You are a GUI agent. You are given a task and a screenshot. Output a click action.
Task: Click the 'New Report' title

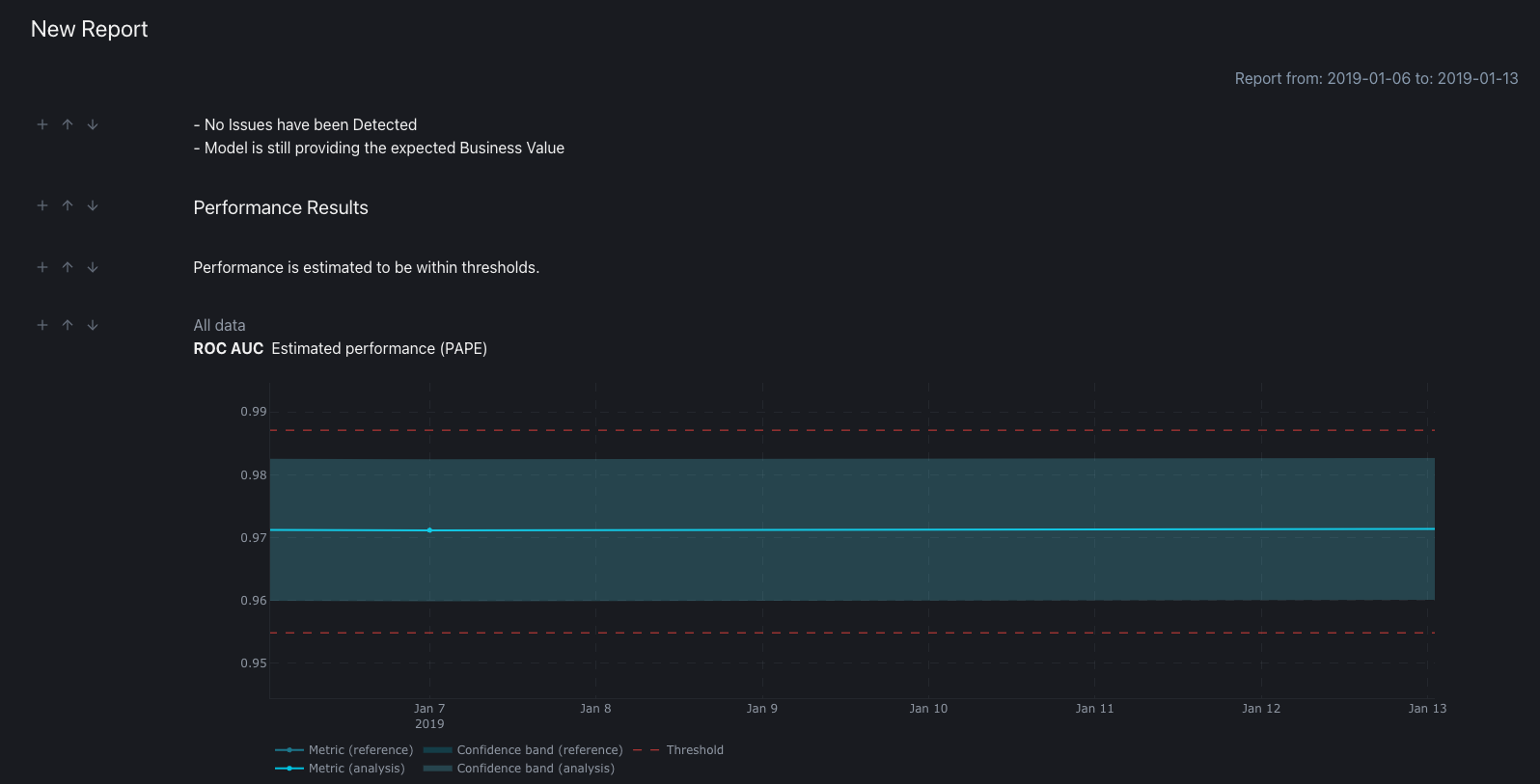90,29
